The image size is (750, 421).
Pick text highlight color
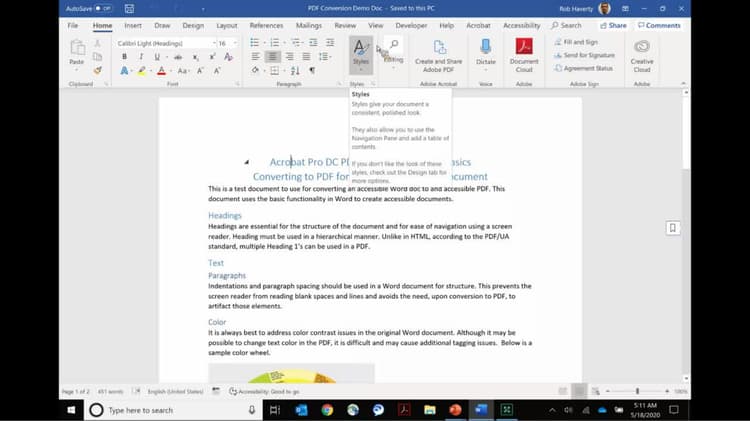142,71
